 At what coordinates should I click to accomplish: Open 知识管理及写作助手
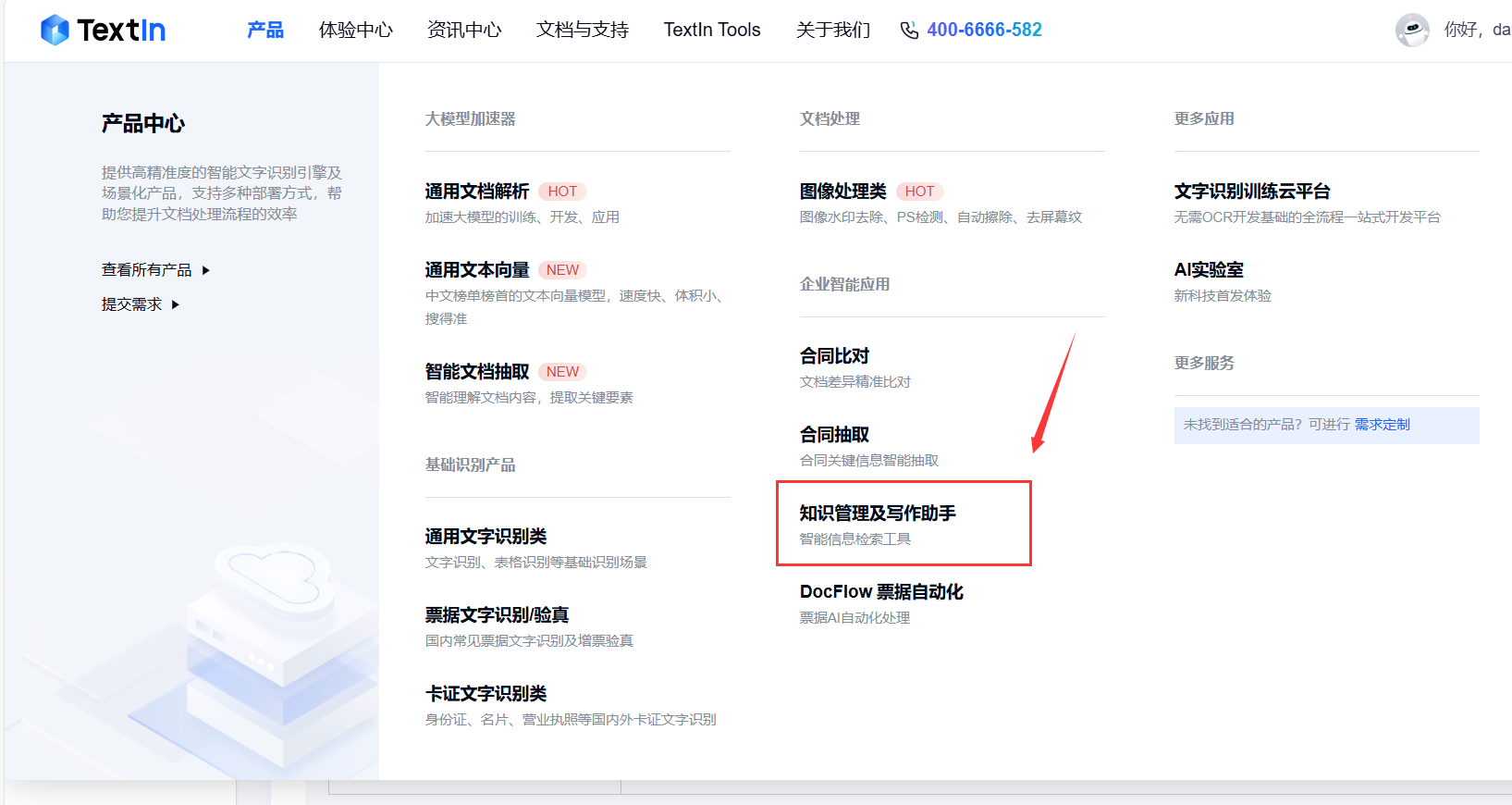click(878, 514)
